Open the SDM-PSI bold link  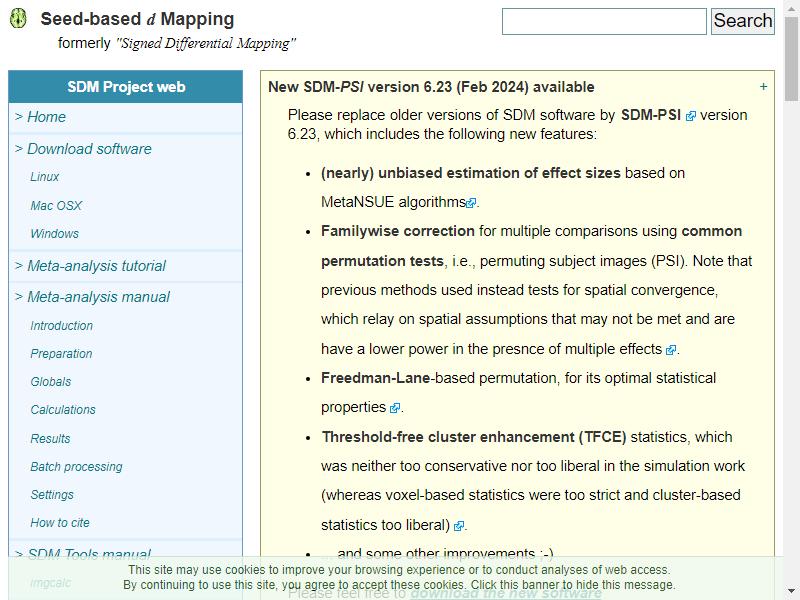651,115
